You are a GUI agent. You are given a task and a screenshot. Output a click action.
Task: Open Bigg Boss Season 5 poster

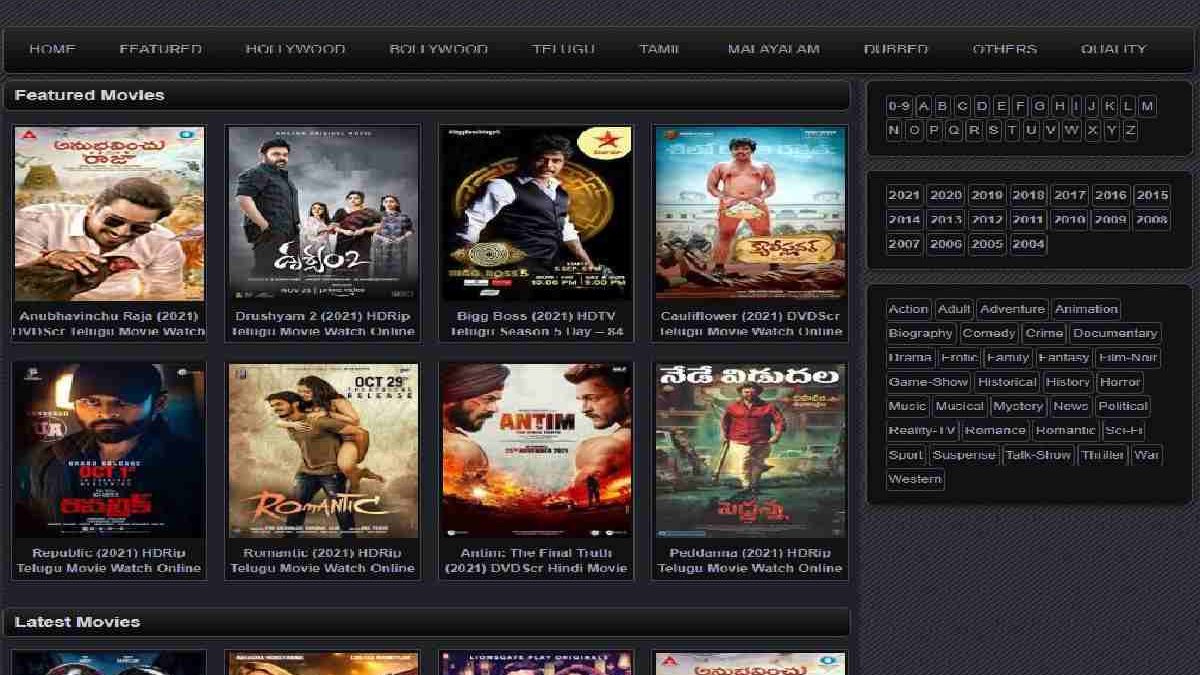click(x=535, y=213)
